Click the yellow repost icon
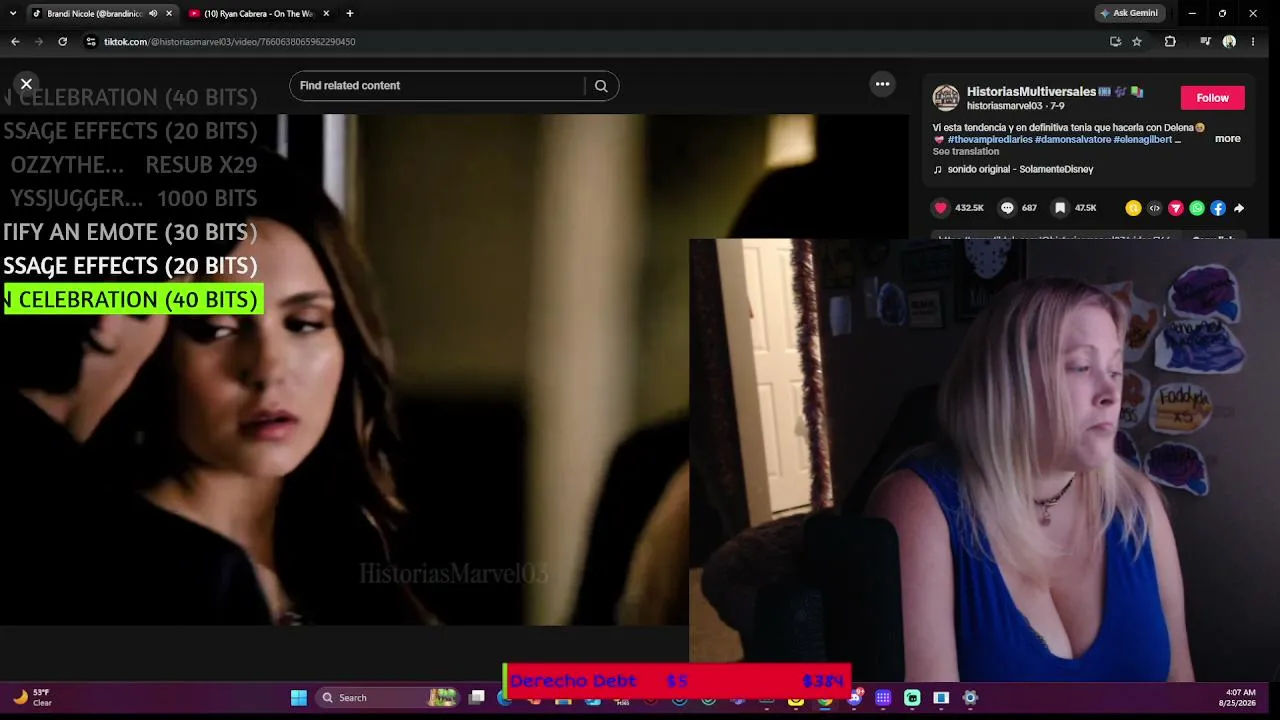The image size is (1280, 720). [x=1133, y=208]
